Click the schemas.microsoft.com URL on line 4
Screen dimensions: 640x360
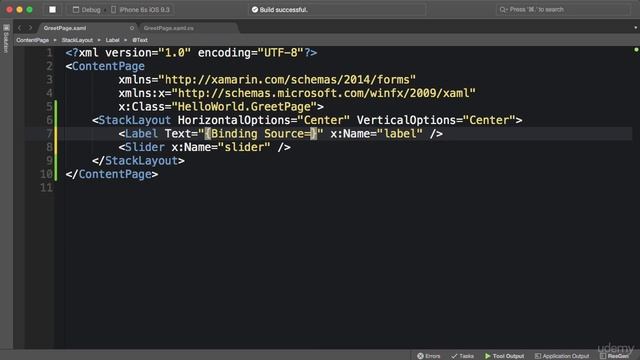click(324, 93)
